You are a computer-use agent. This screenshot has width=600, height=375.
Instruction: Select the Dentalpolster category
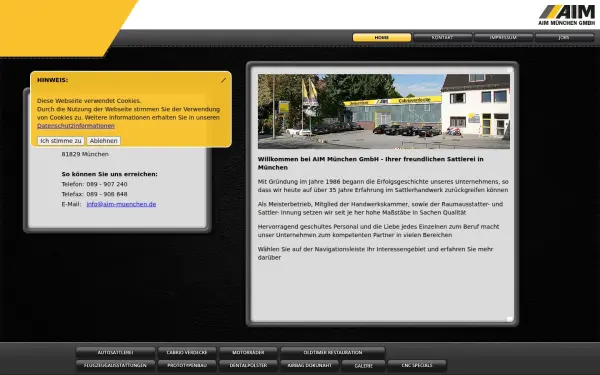click(248, 365)
